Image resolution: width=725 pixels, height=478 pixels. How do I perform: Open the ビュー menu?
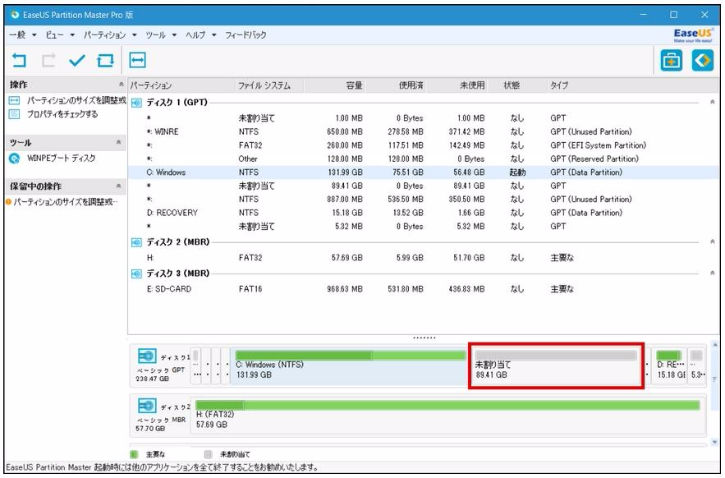click(x=60, y=35)
